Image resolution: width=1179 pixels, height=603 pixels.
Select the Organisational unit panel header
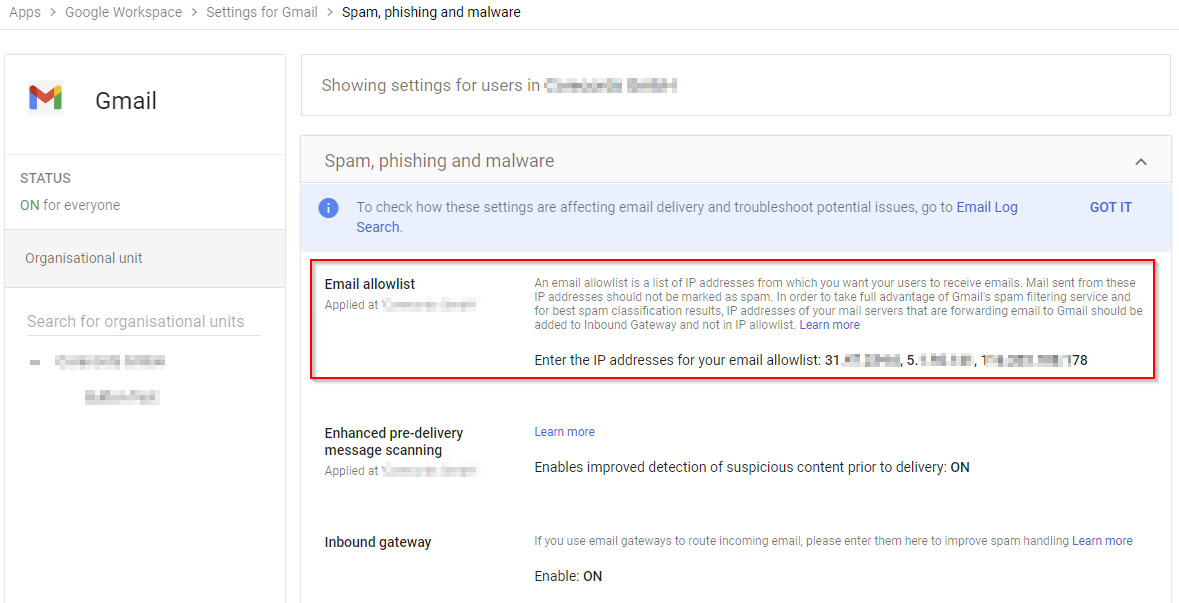click(84, 258)
